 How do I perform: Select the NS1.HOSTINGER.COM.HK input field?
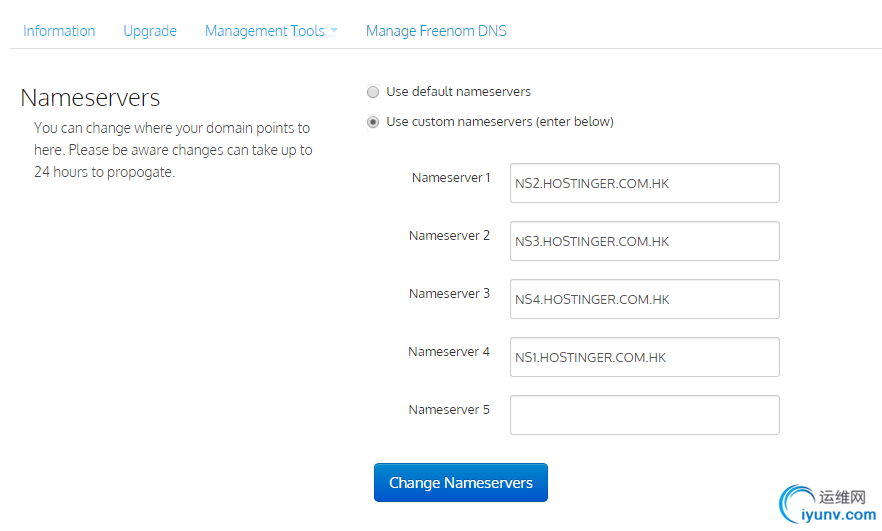[644, 357]
